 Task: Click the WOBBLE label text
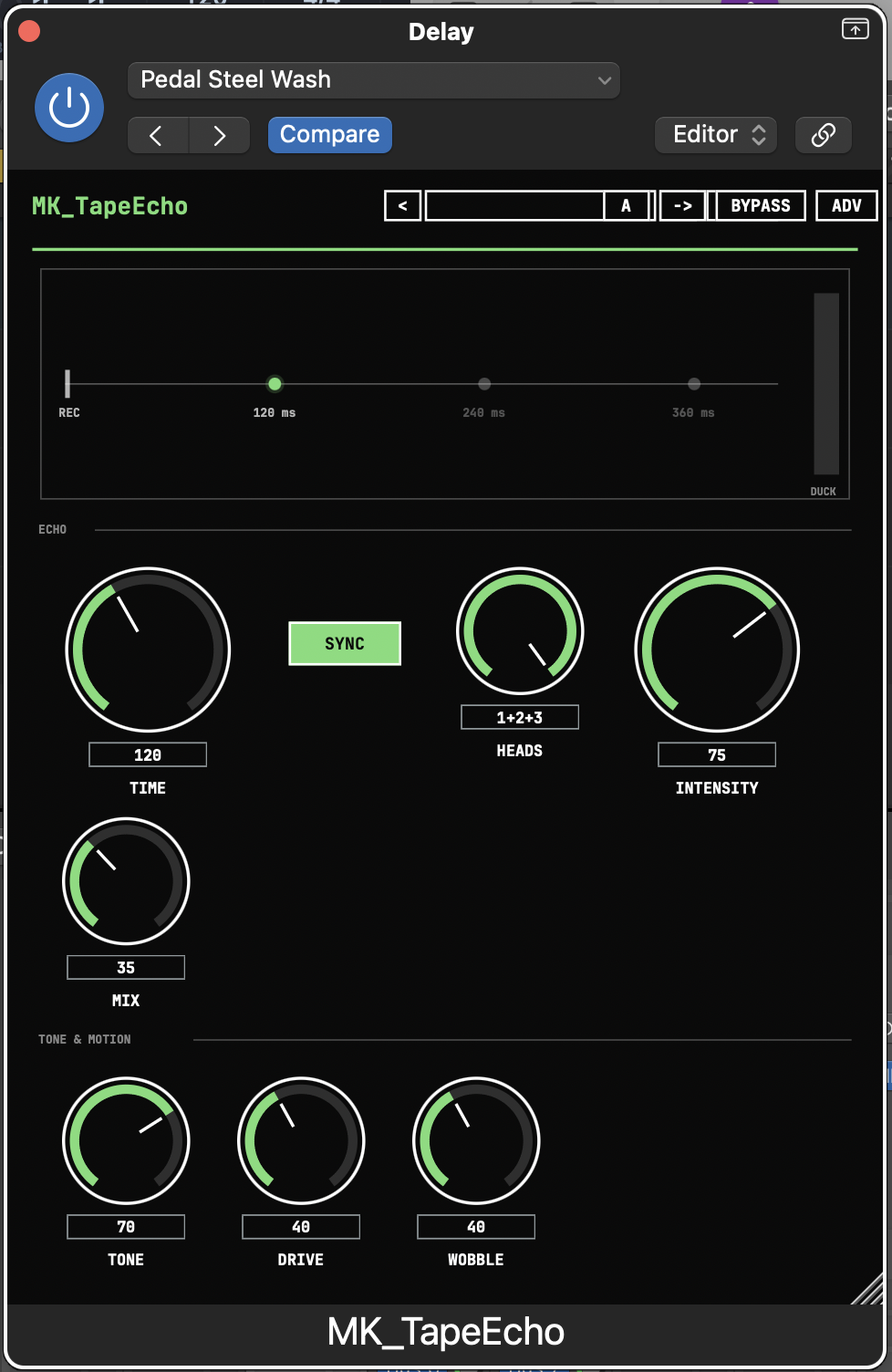coord(476,1260)
